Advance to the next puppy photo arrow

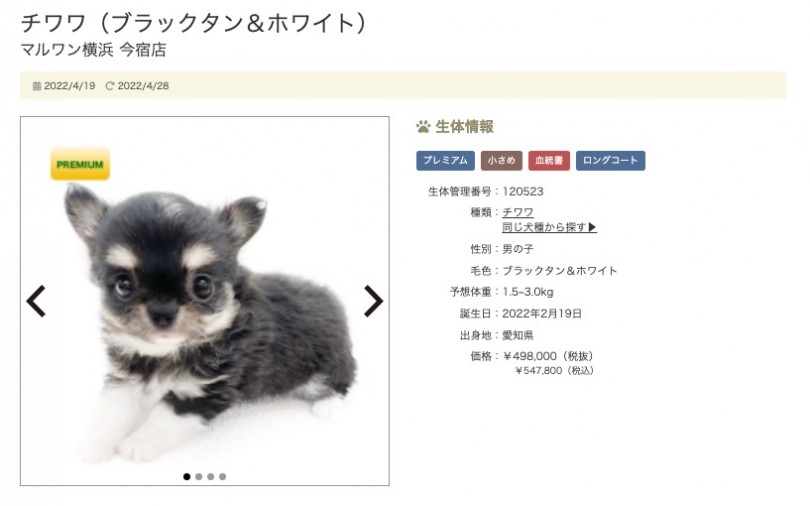coord(373,301)
